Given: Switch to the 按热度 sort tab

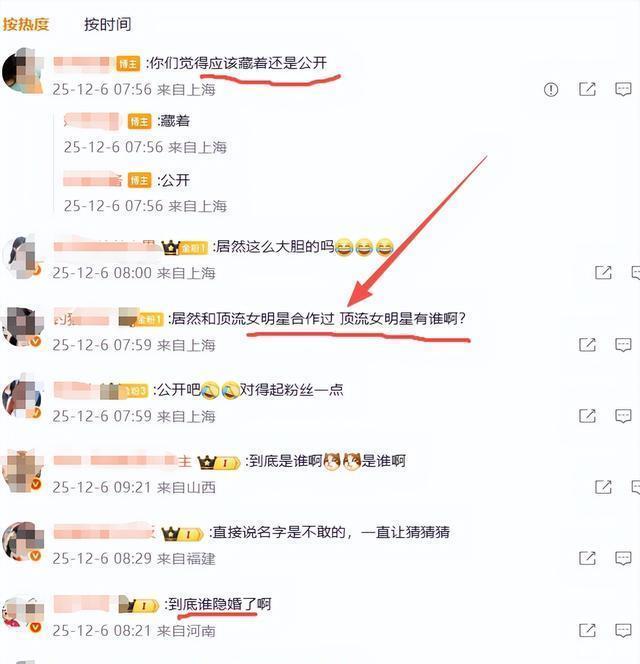Looking at the screenshot, I should tap(26, 24).
